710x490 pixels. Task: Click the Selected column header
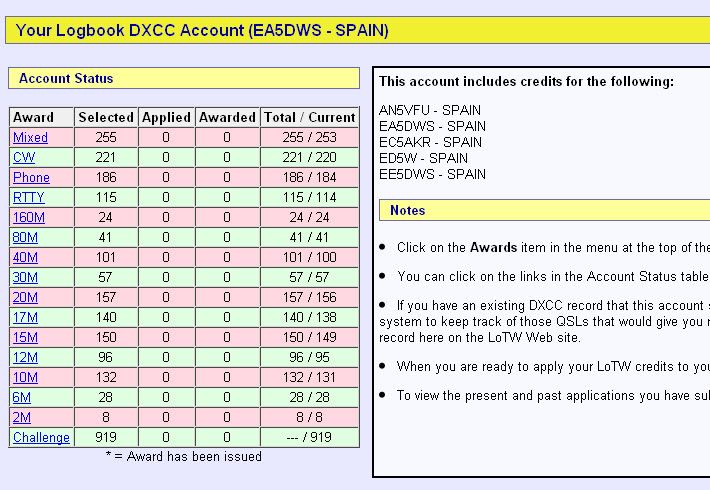106,117
